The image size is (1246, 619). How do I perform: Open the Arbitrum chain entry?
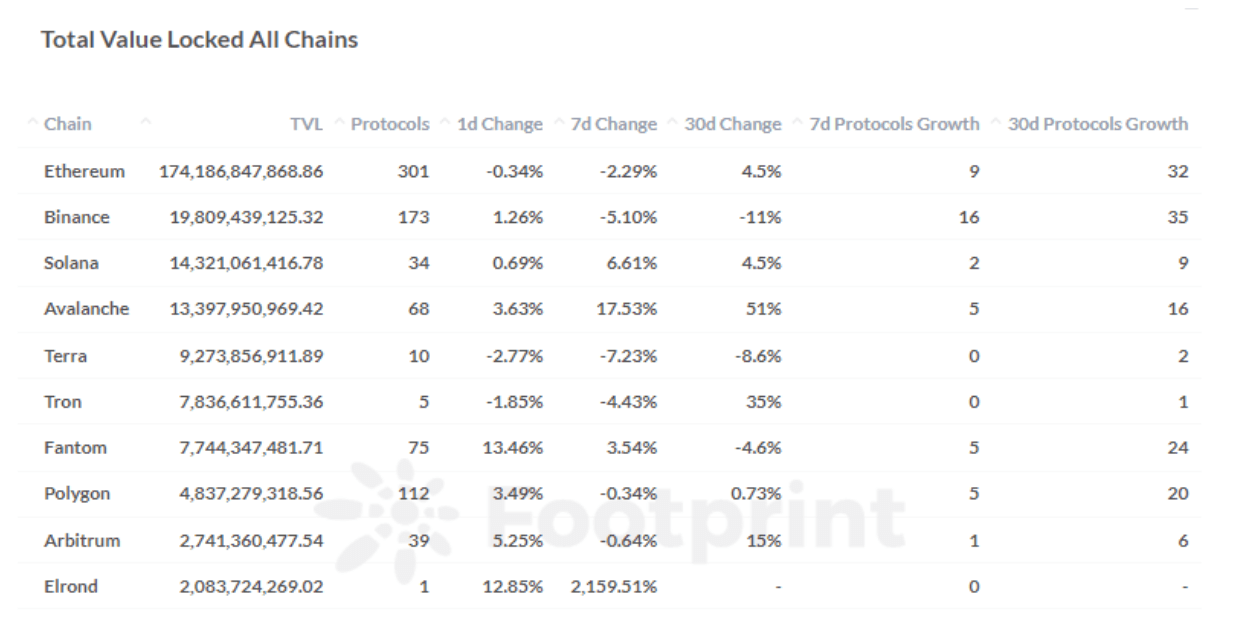point(82,540)
